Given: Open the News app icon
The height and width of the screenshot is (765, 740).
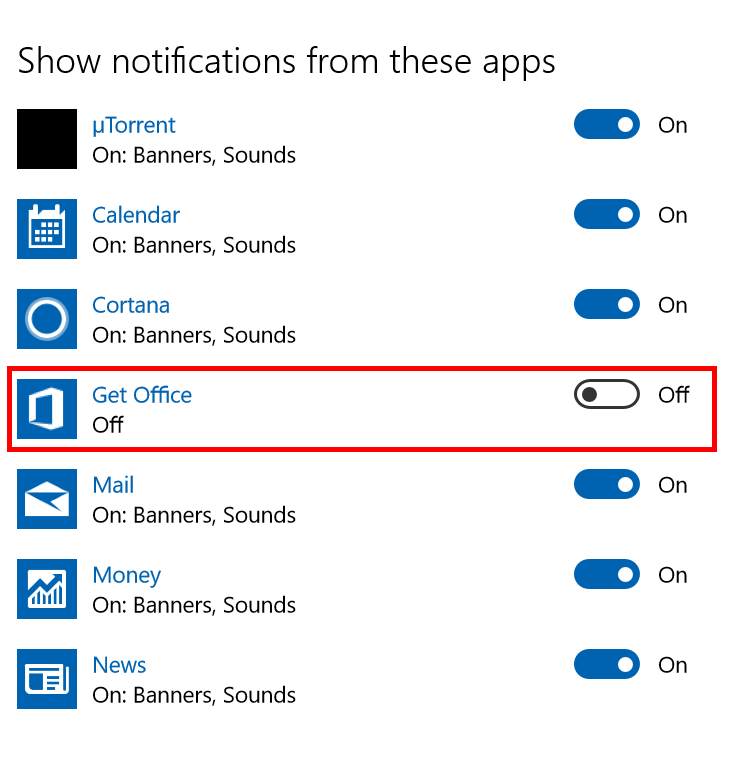Looking at the screenshot, I should point(47,679).
